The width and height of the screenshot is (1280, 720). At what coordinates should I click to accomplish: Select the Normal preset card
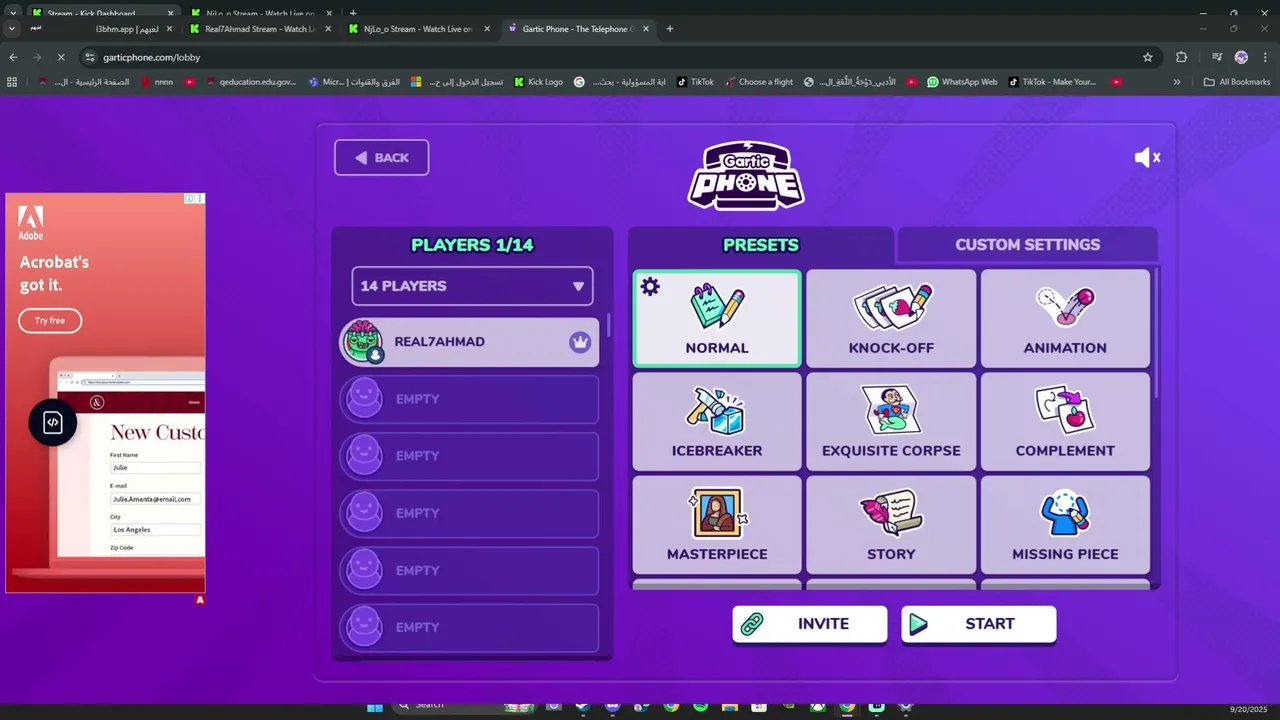pos(717,319)
